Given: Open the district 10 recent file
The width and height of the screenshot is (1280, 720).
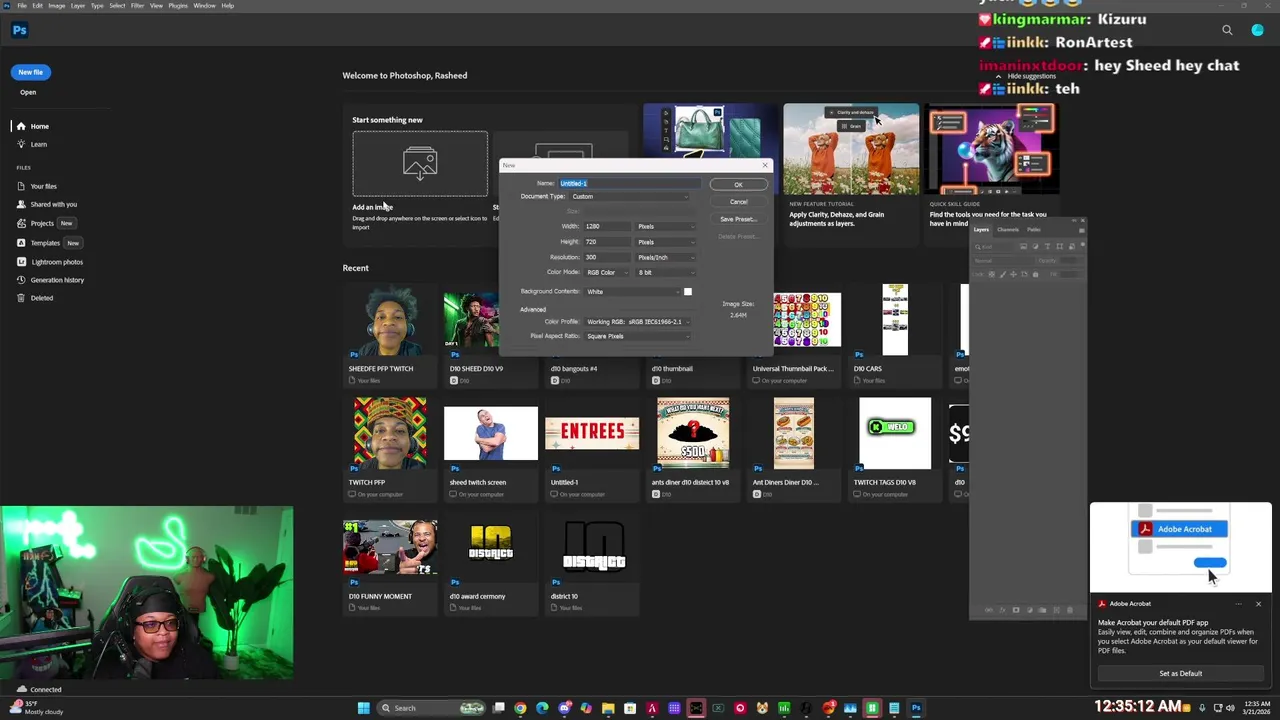Looking at the screenshot, I should click(x=594, y=547).
